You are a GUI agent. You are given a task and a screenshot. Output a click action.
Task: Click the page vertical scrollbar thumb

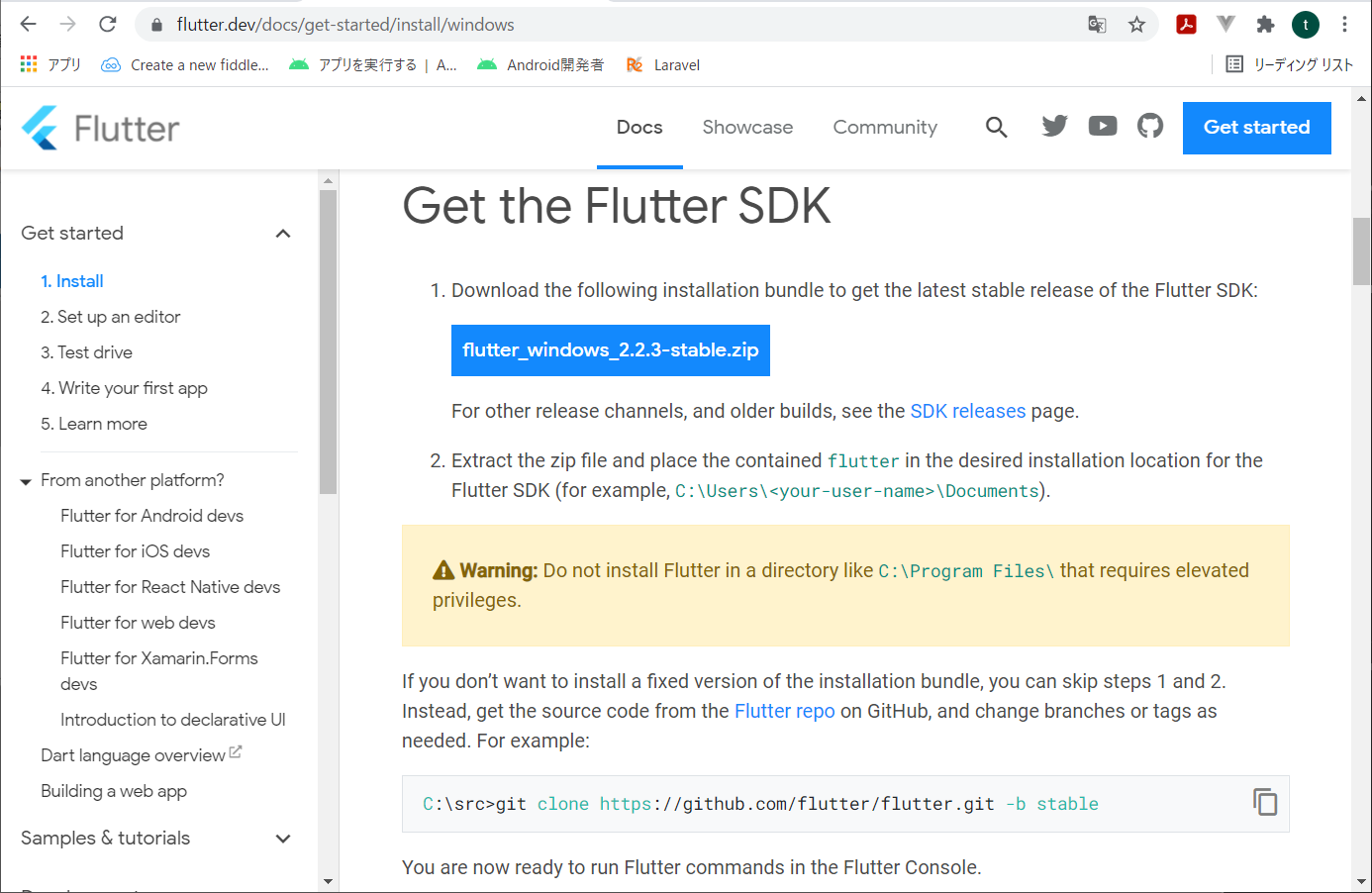click(1362, 250)
